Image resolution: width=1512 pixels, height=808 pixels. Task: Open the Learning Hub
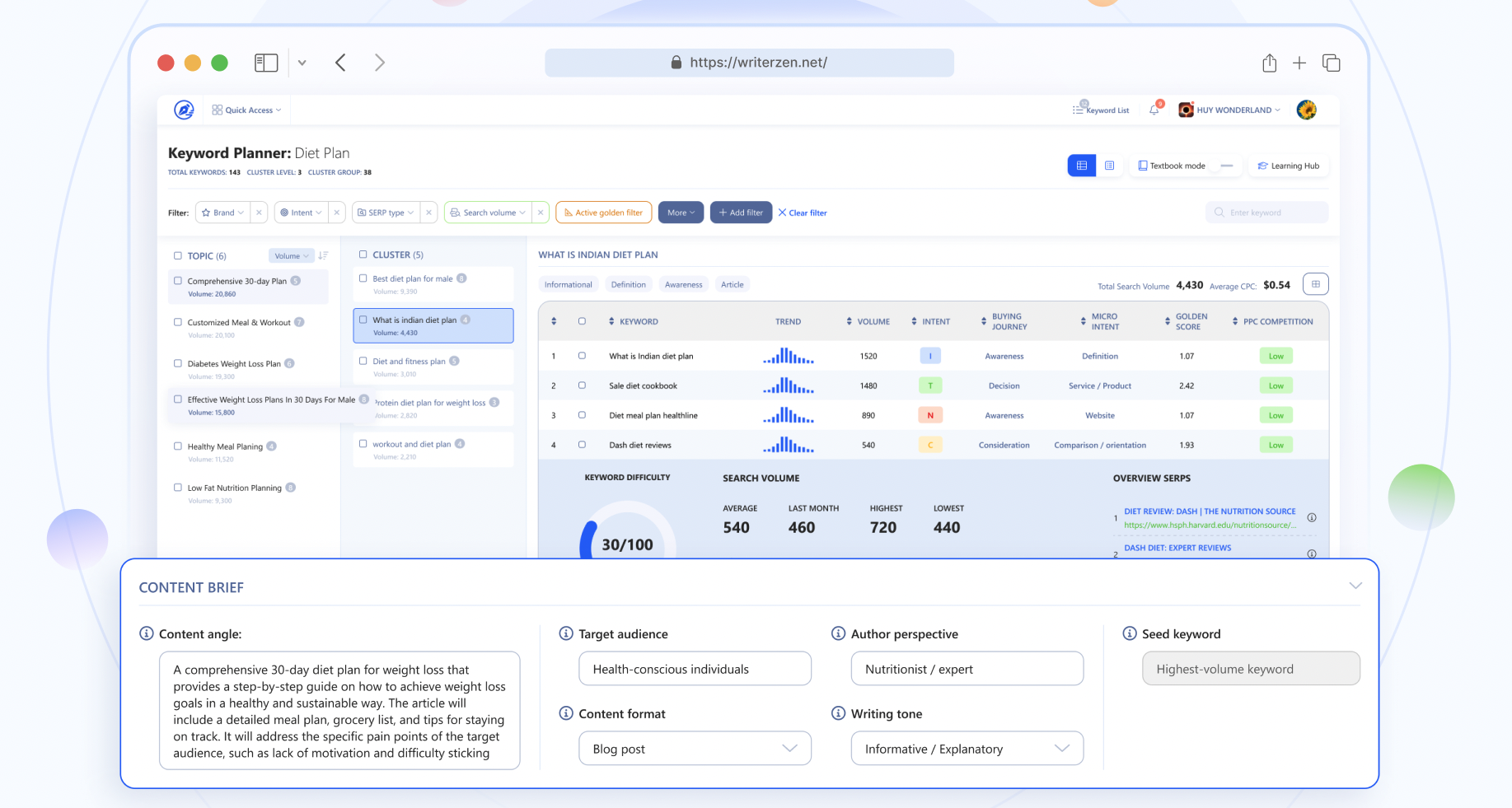pos(1288,166)
